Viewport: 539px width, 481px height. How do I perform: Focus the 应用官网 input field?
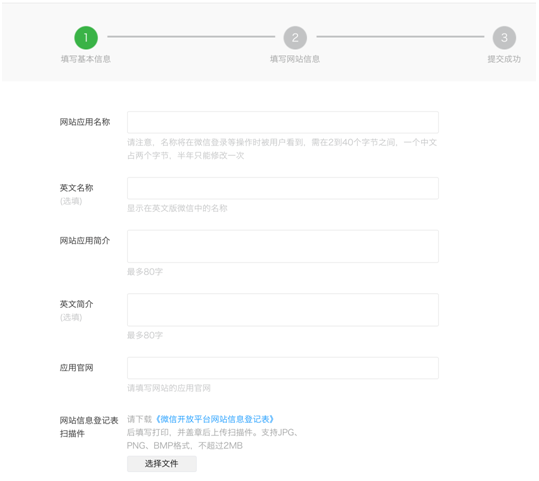pyautogui.click(x=283, y=368)
